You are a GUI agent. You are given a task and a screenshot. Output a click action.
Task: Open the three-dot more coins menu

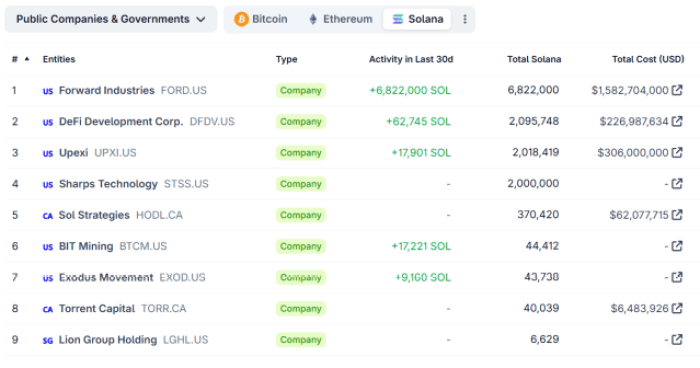pos(465,19)
